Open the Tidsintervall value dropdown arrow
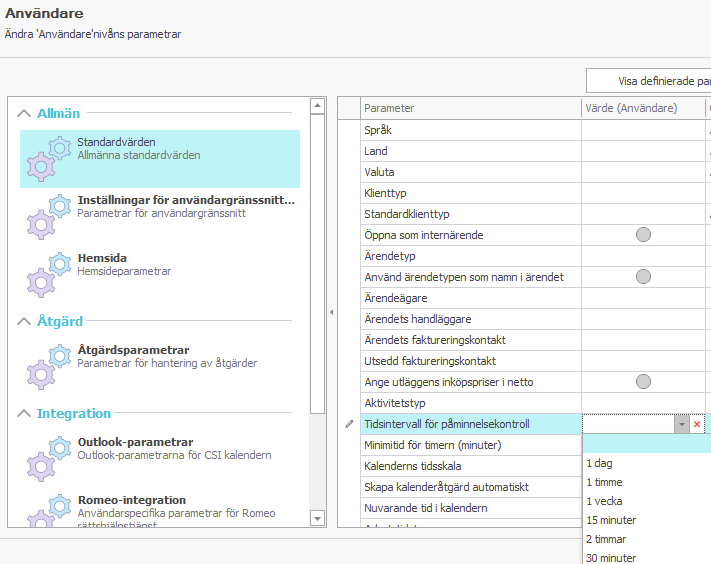Viewport: 711px width, 564px height. tap(682, 424)
